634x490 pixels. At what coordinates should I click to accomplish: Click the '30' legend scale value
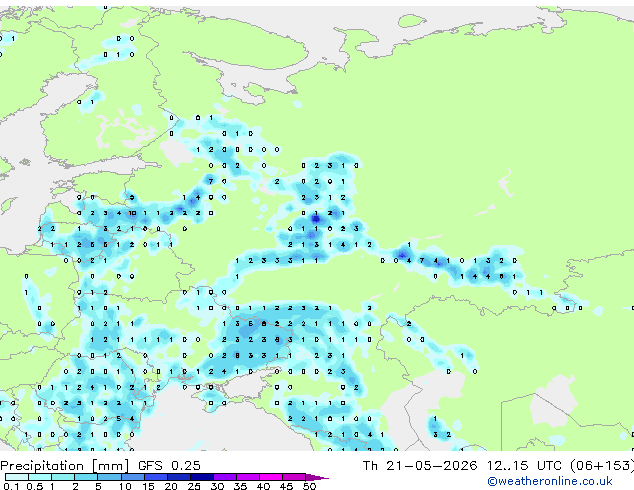(217, 486)
